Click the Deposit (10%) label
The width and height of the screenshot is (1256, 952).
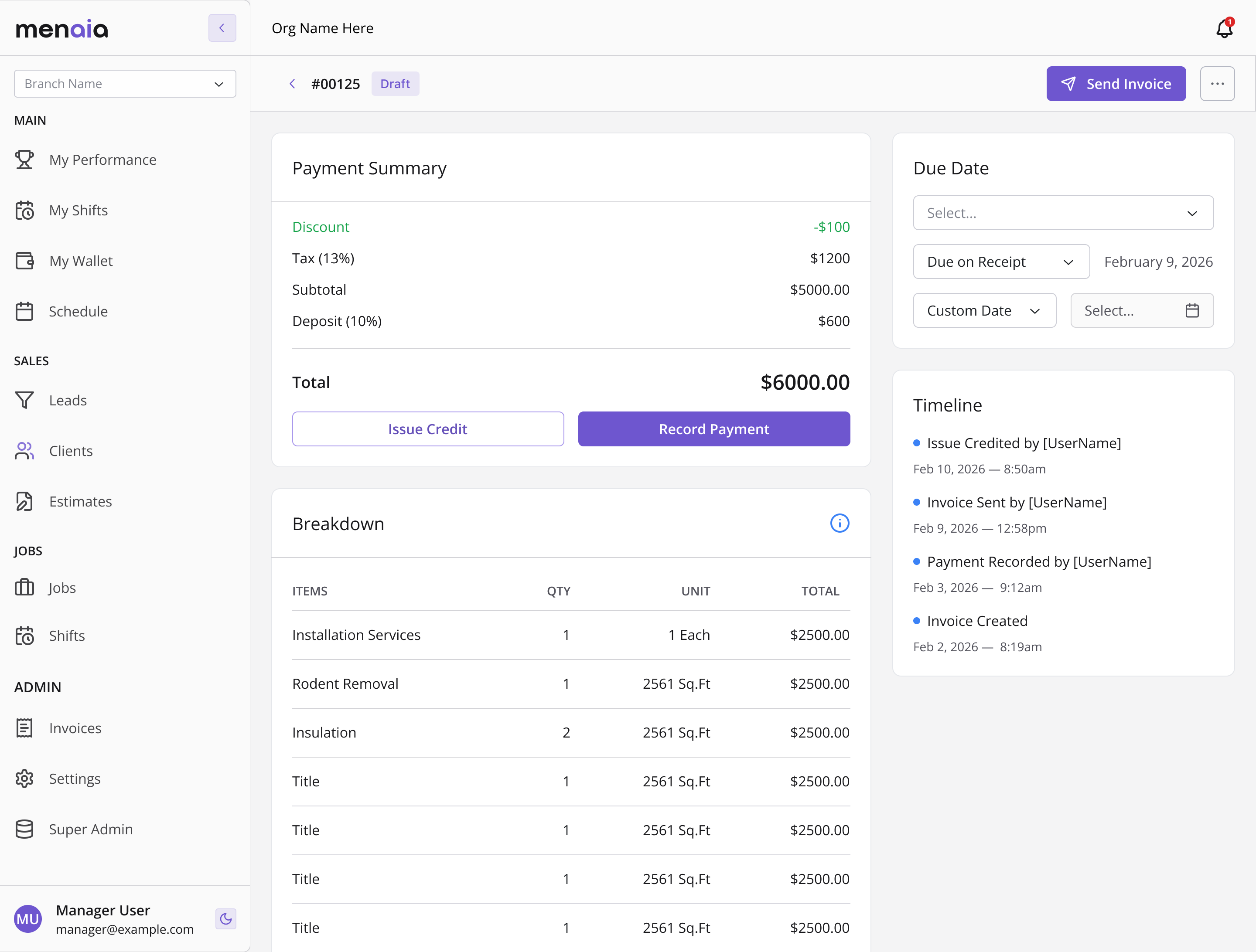coord(337,321)
